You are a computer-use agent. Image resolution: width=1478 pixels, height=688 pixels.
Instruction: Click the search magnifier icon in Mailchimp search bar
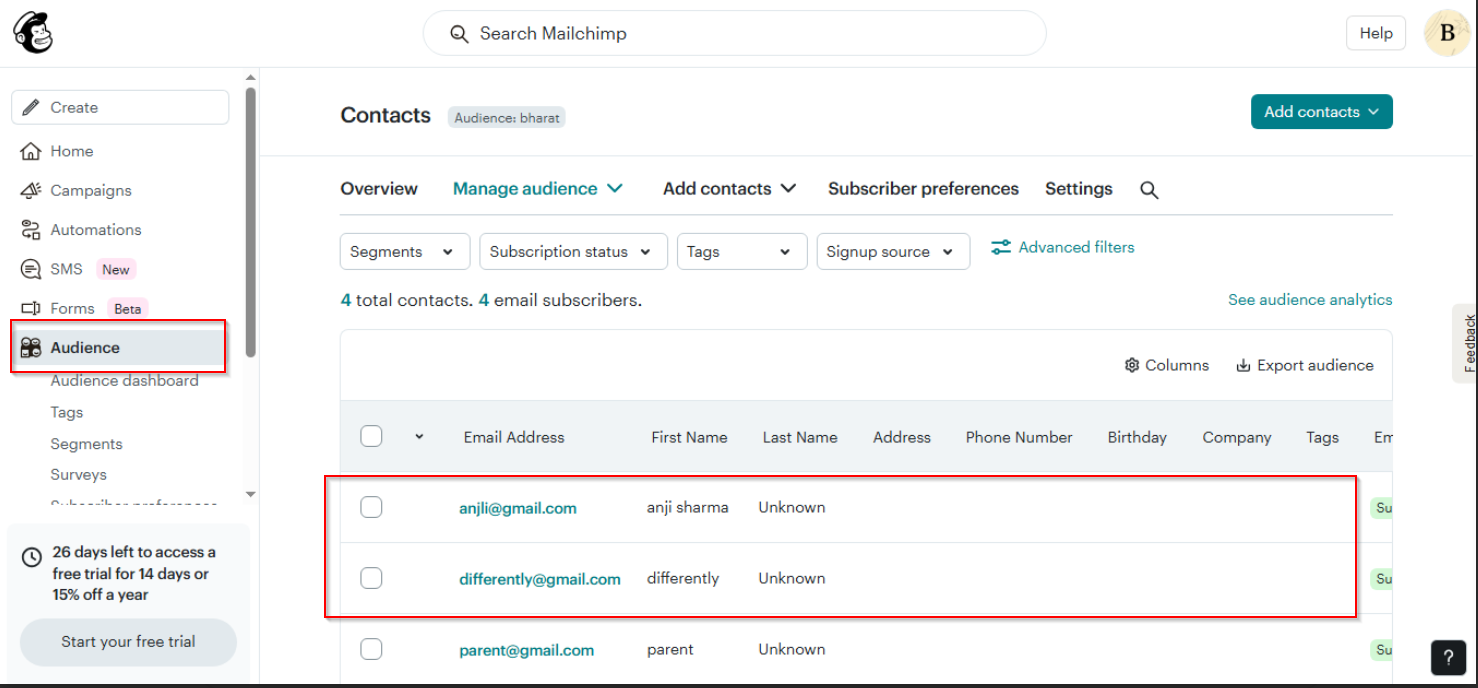(459, 34)
